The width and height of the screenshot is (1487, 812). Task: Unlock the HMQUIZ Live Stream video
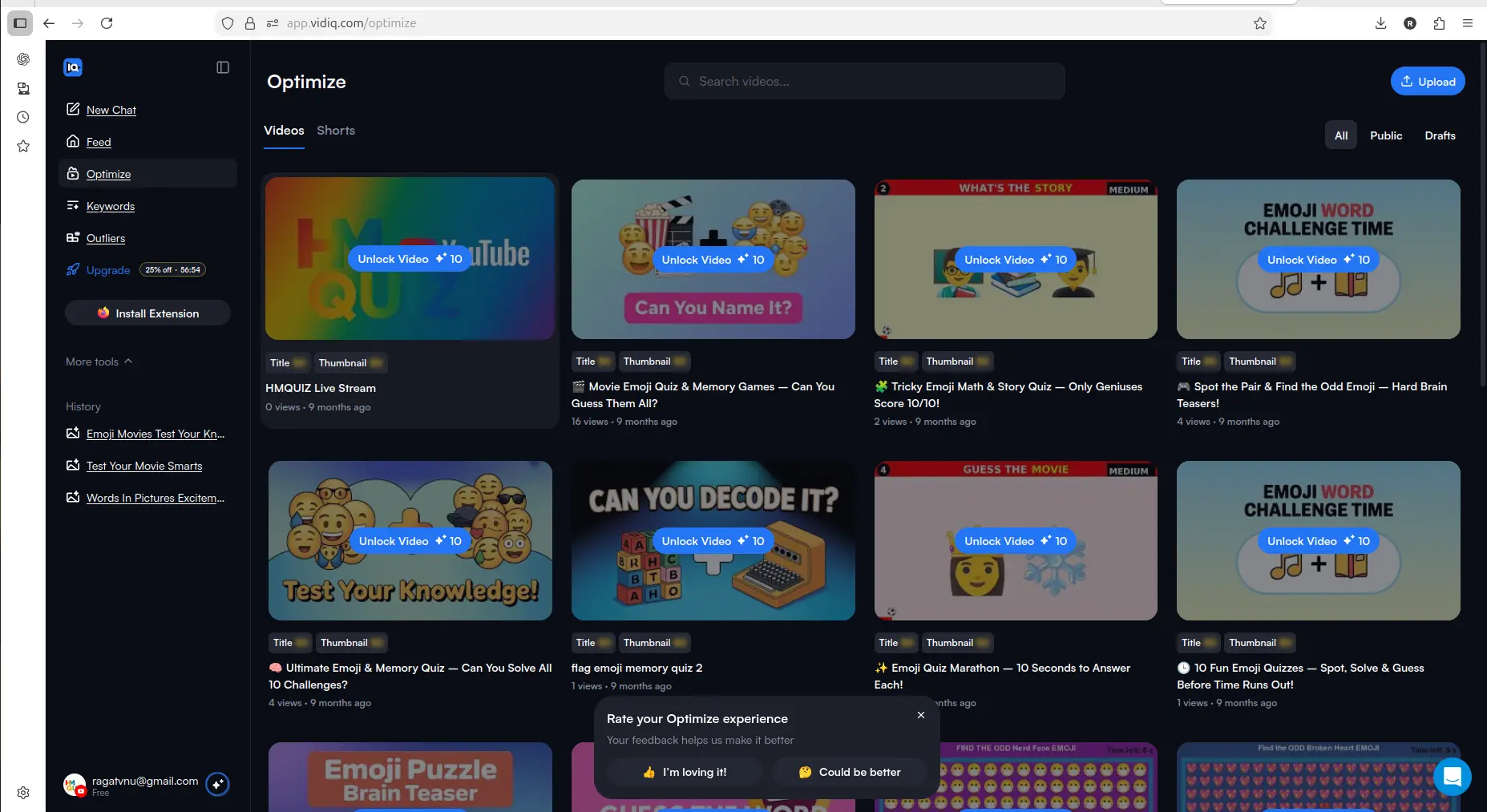pos(410,259)
